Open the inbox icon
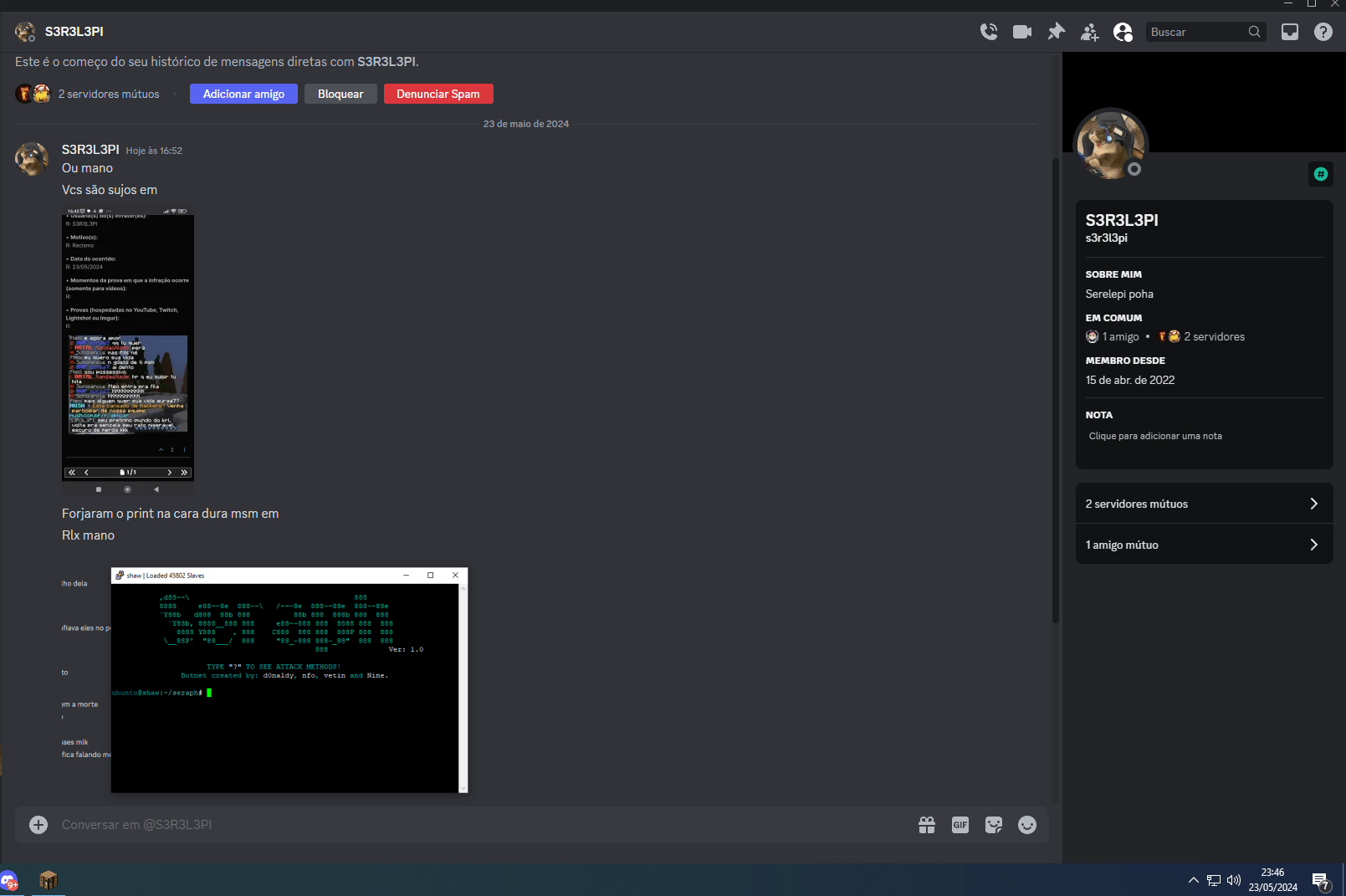Viewport: 1346px width, 896px height. click(x=1290, y=32)
